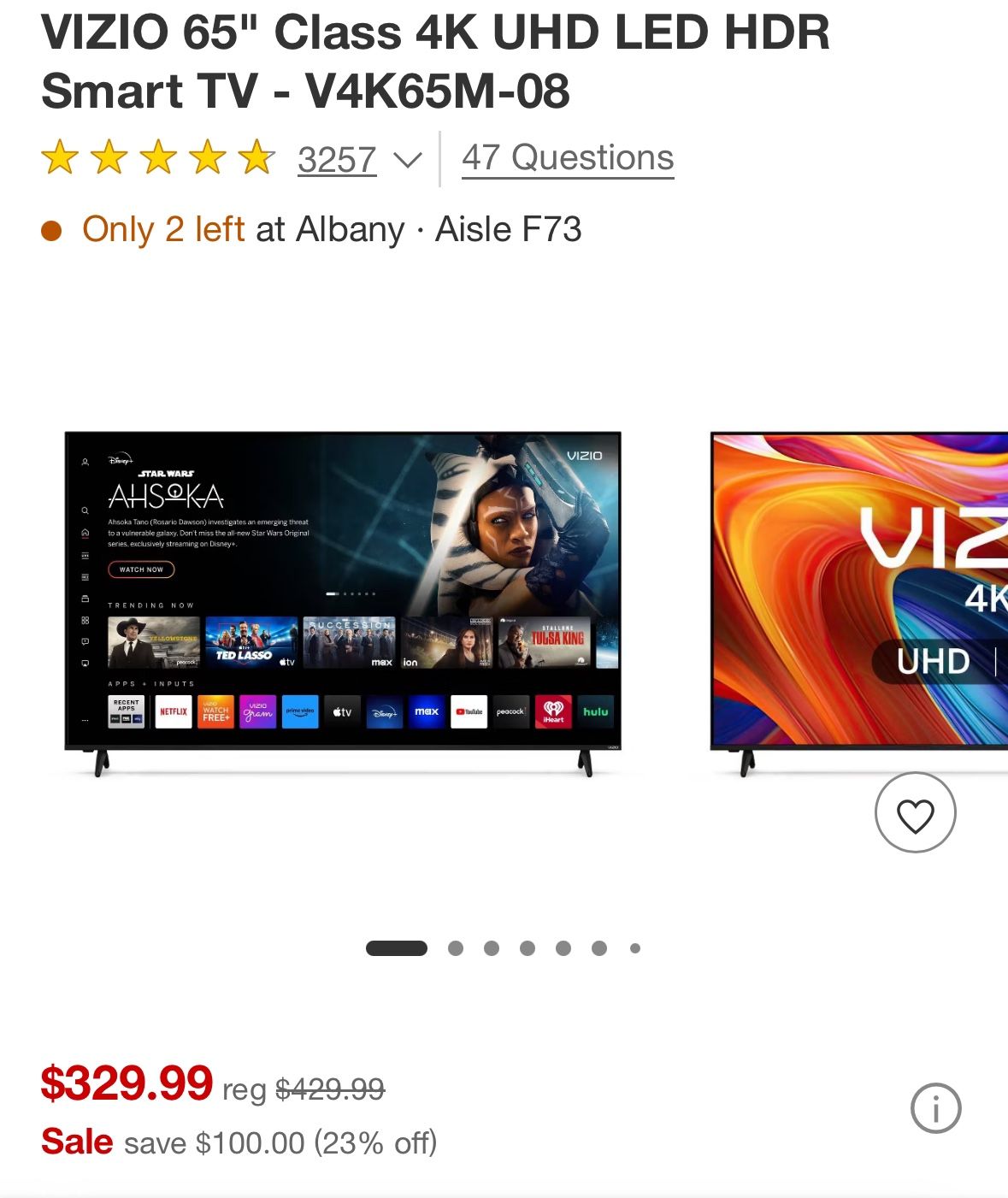Go to the second carousel dot
Image resolution: width=1008 pixels, height=1198 pixels.
tap(456, 948)
